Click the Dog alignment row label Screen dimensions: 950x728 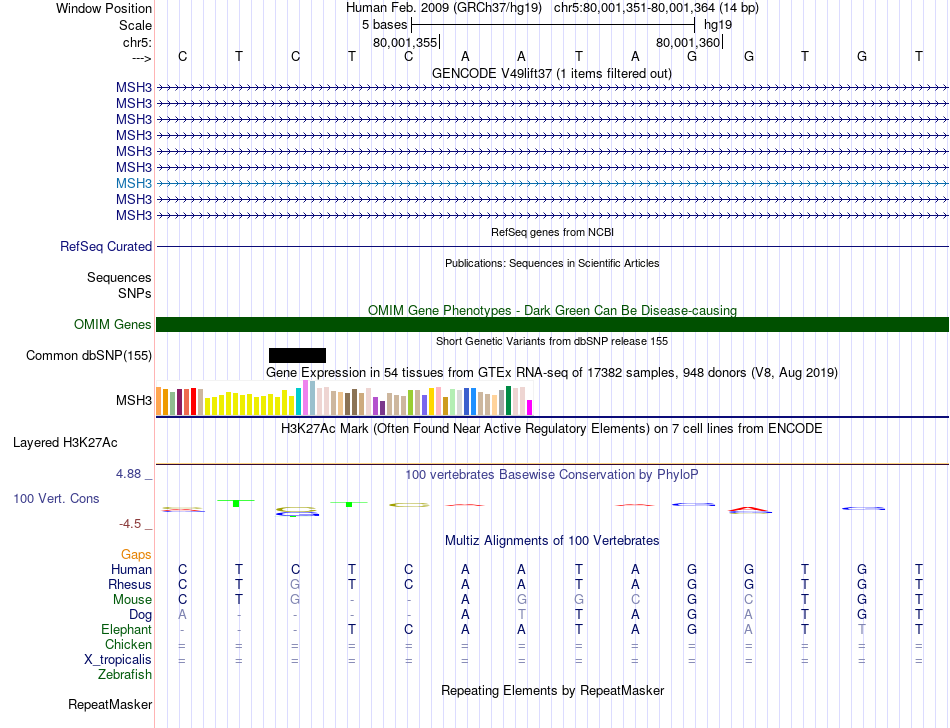[141, 615]
